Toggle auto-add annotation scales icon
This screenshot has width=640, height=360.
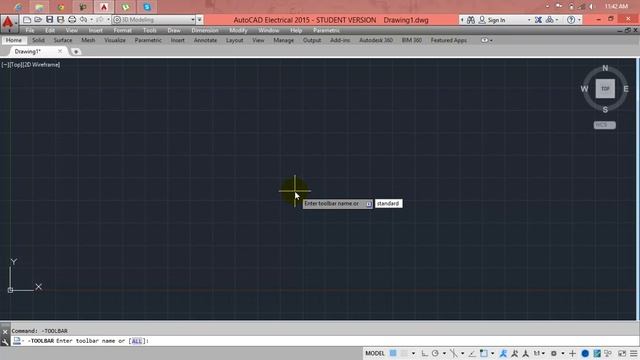pos(514,353)
